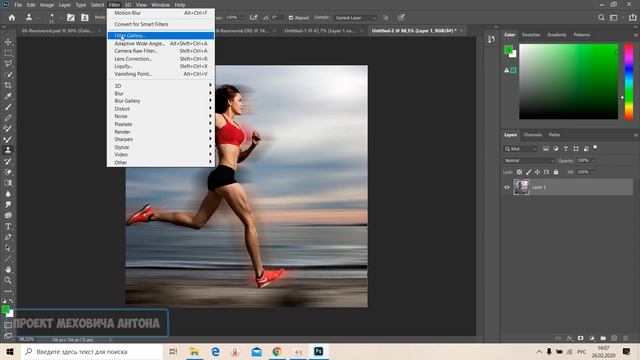The image size is (640, 360).
Task: Open the Image menu
Action: (47, 5)
